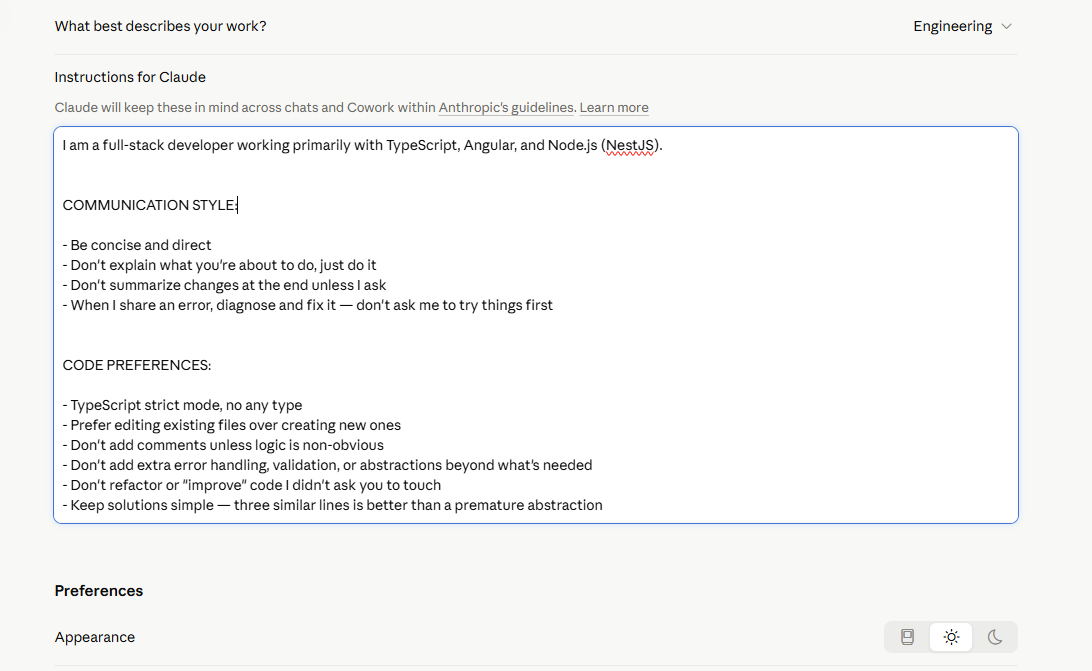Click the line "Prefer editing existing files"
Image resolution: width=1092 pixels, height=671 pixels.
click(x=232, y=425)
